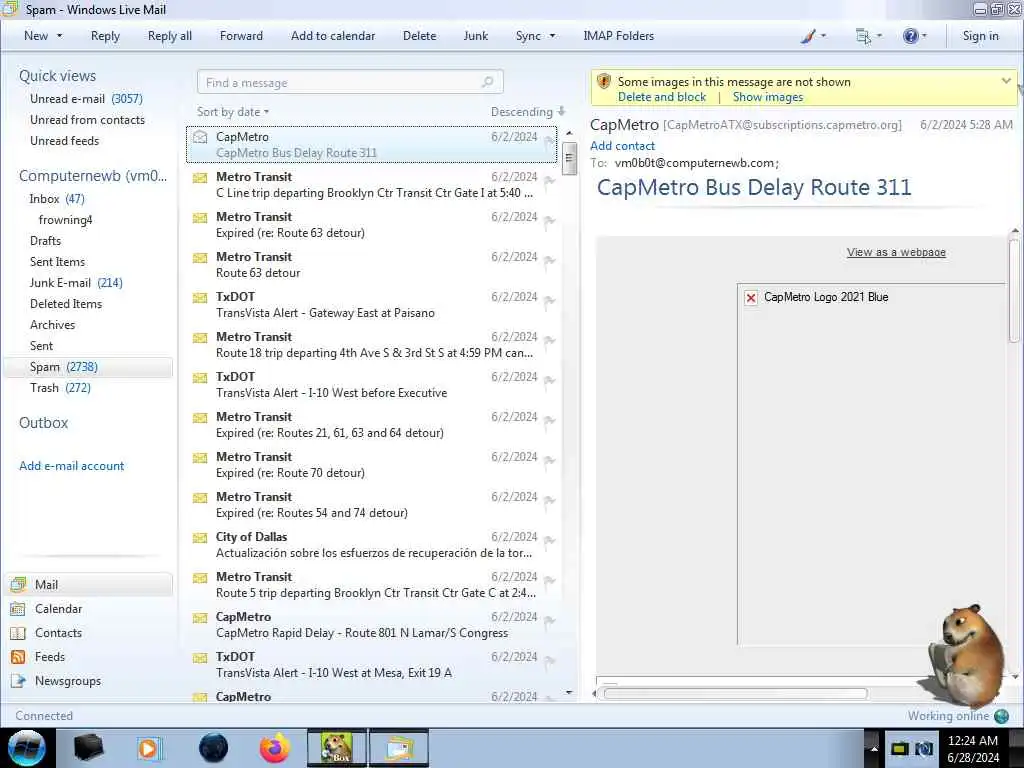Launch Firefox from the taskbar
This screenshot has width=1024, height=768.
point(275,748)
